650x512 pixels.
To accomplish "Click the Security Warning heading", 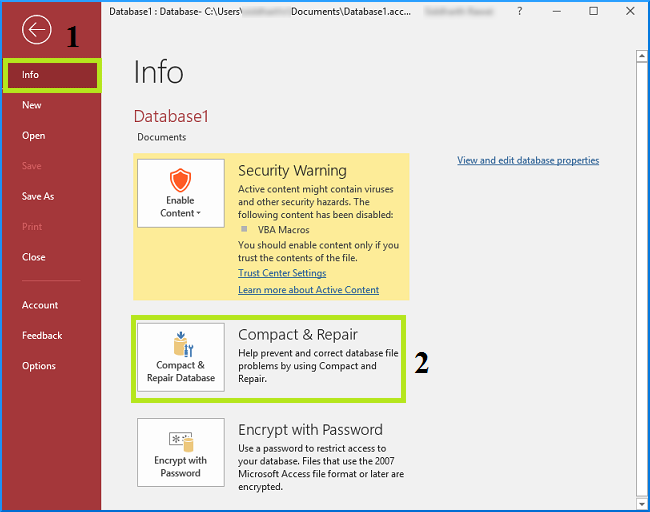I will (x=292, y=170).
